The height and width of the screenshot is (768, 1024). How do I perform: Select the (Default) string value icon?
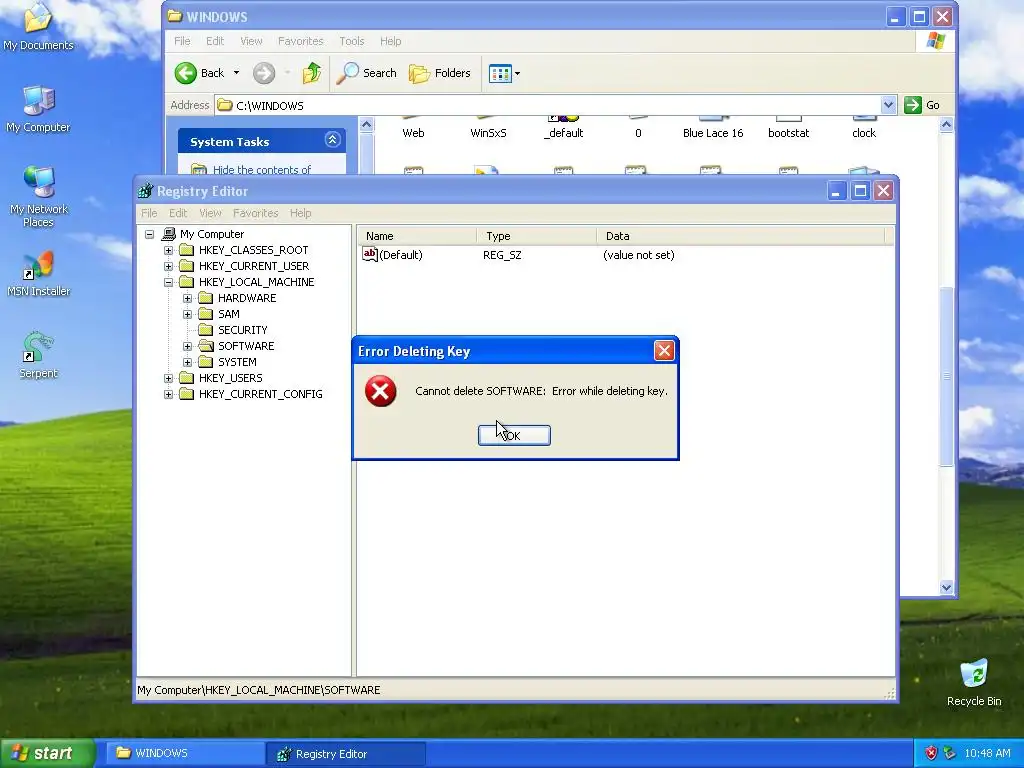pos(370,254)
